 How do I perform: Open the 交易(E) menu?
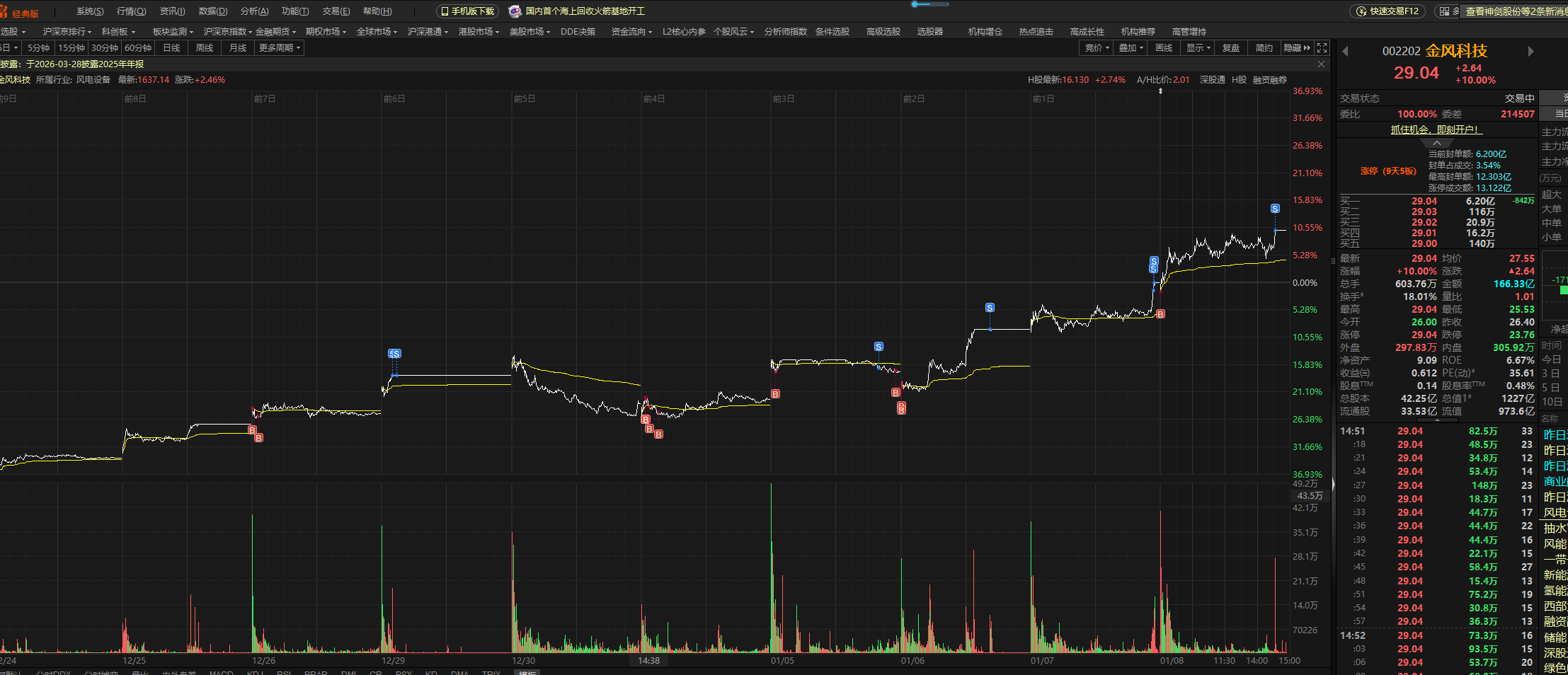point(336,11)
